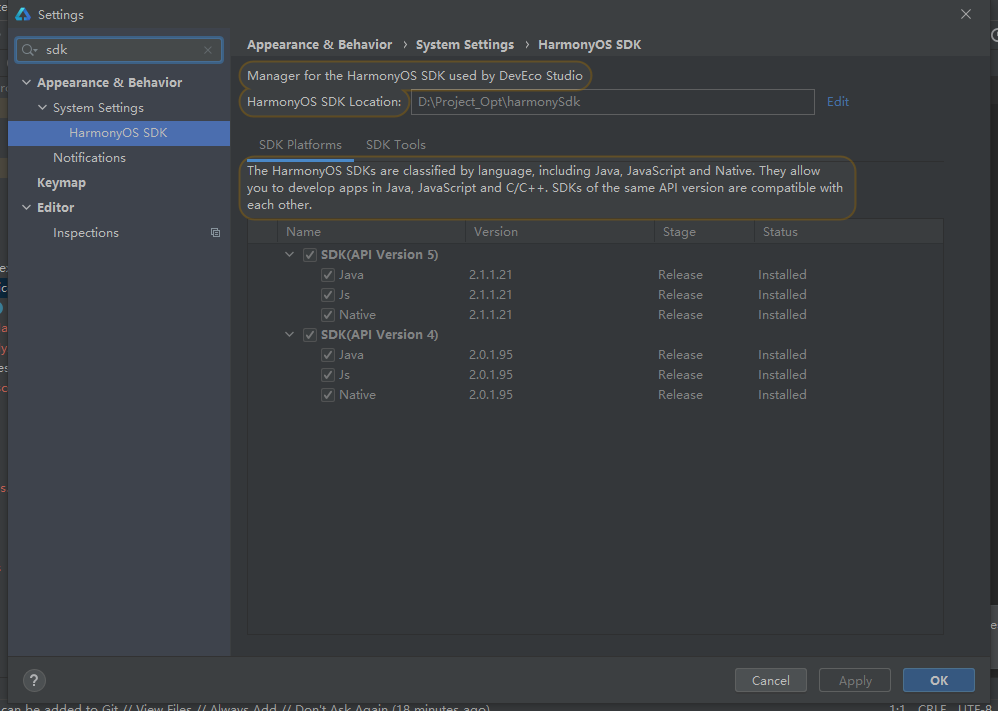Click the DevEco Studio logo in the title bar

23,14
